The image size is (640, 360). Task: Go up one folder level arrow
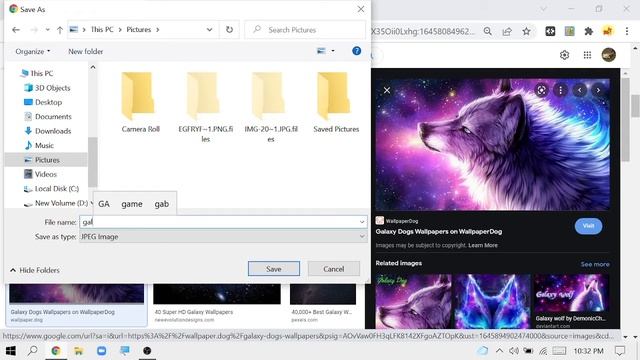60,30
